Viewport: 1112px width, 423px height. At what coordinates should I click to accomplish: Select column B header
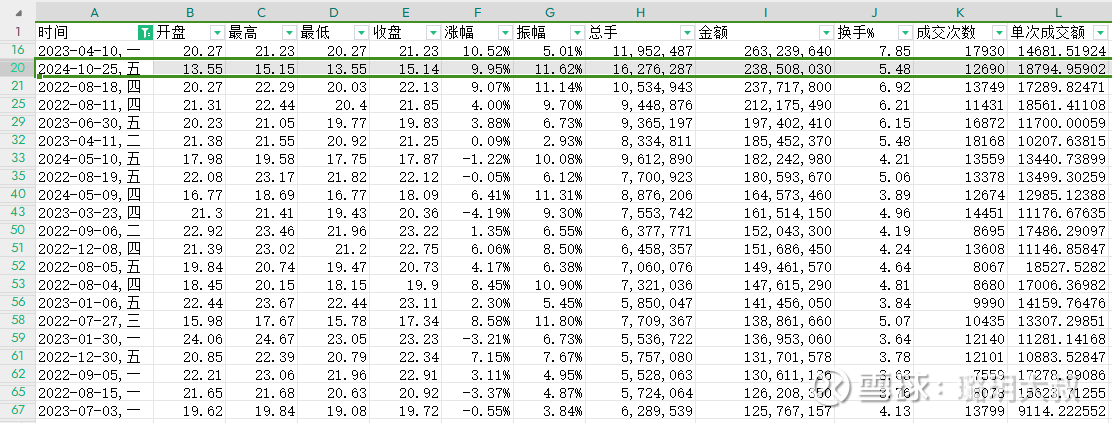click(189, 12)
